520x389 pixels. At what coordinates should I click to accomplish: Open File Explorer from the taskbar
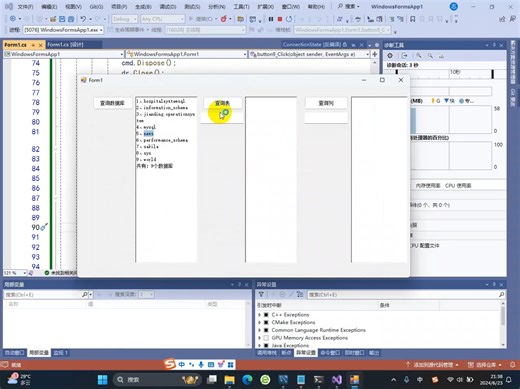pos(229,380)
